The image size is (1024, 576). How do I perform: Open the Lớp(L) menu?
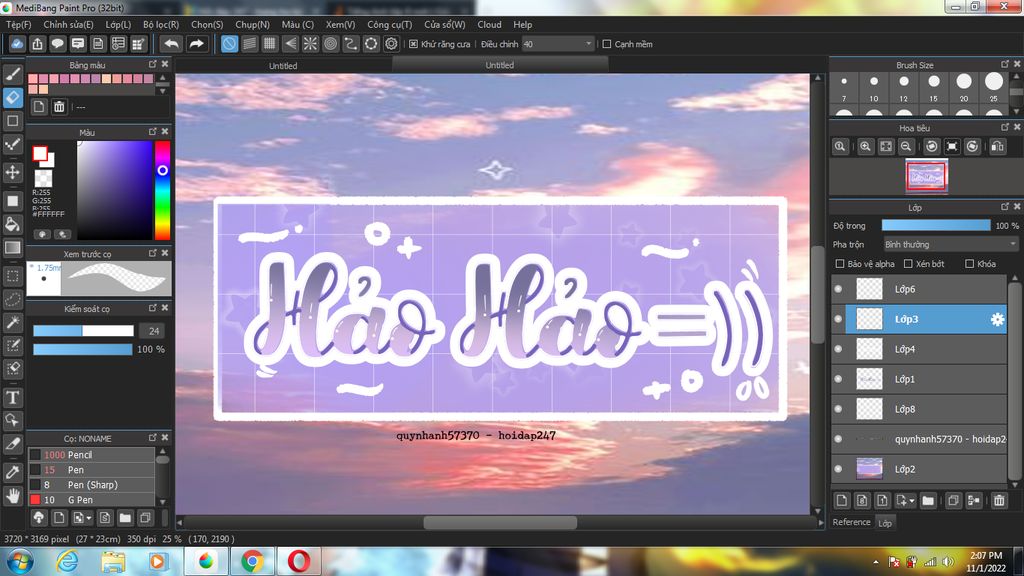click(x=118, y=24)
